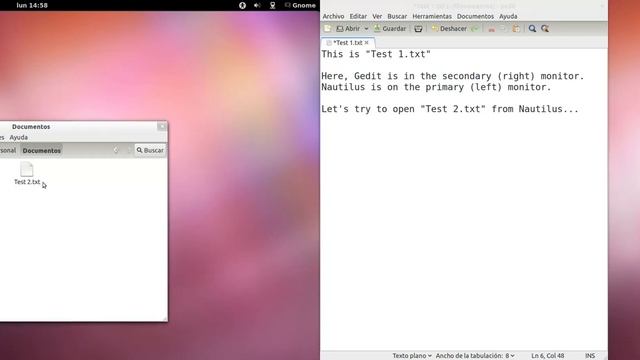Select the *Test 1.txt tab
The height and width of the screenshot is (360, 640).
click(347, 42)
